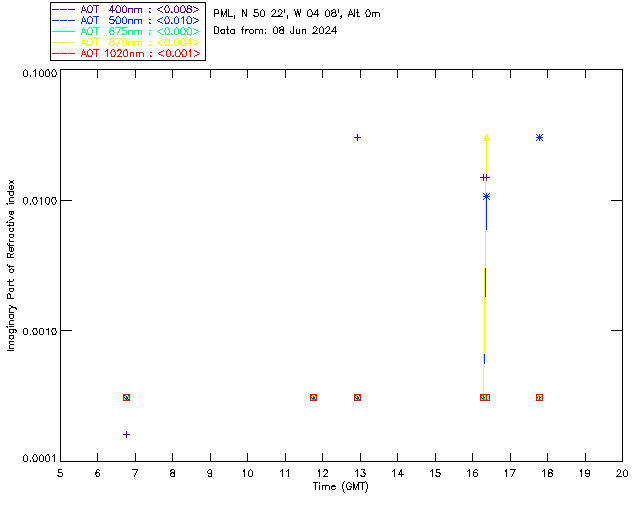Click the 0.1000 y-axis label
This screenshot has height=512, width=640.
39,73
